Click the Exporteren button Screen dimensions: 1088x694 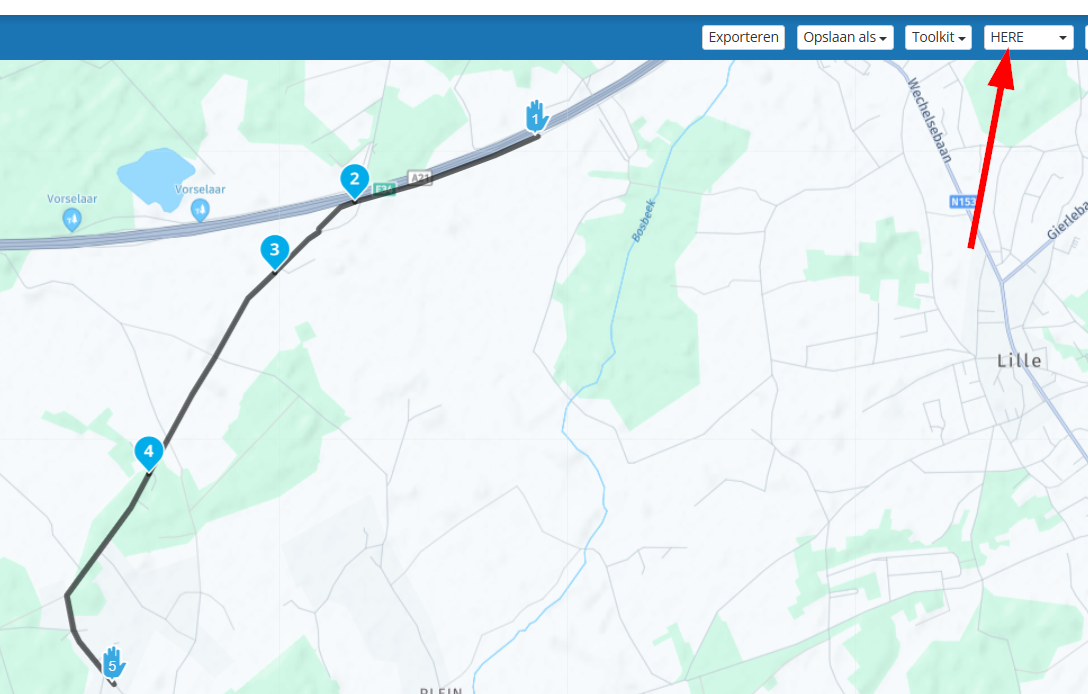[743, 37]
